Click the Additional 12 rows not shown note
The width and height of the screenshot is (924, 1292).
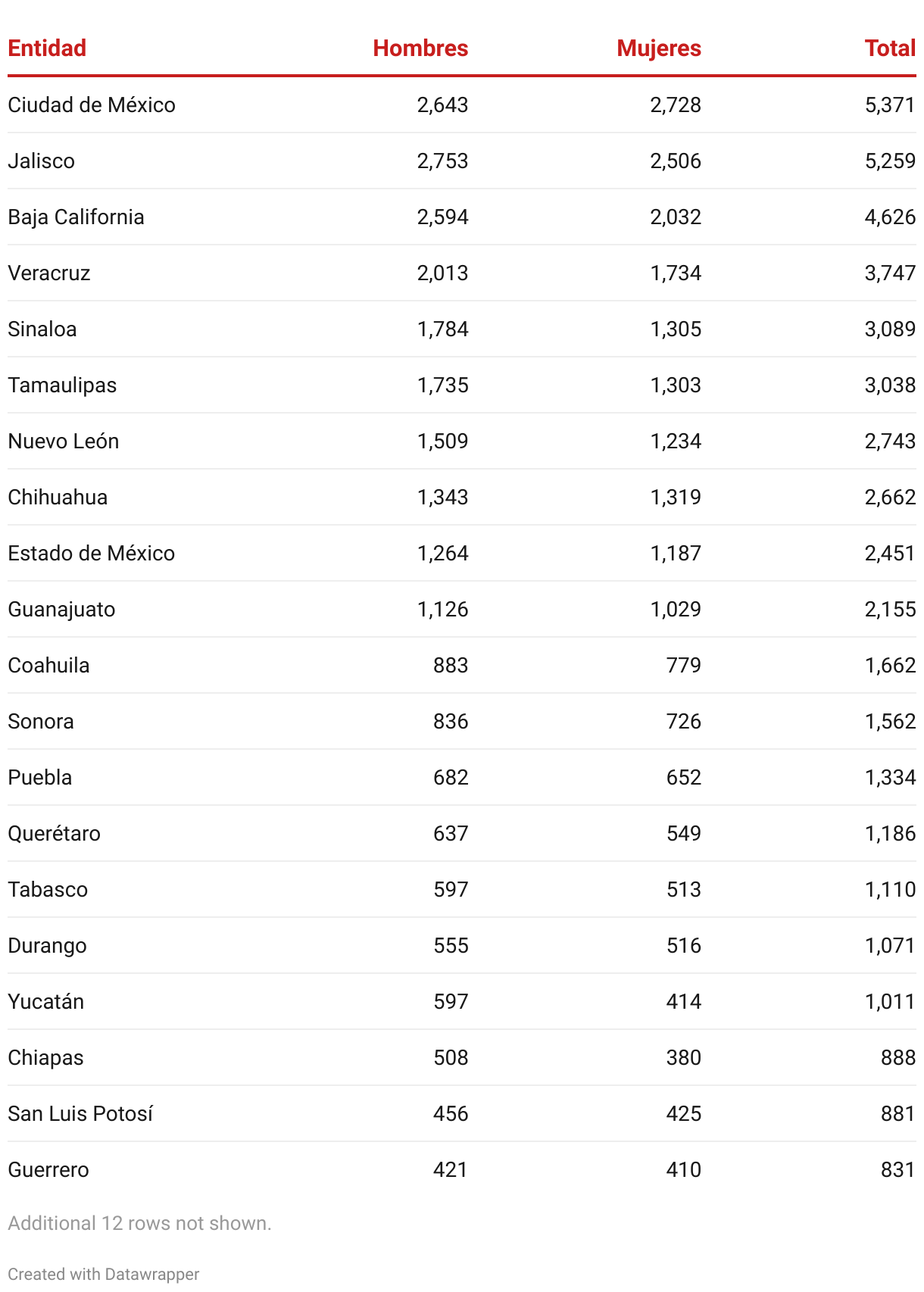[139, 1223]
